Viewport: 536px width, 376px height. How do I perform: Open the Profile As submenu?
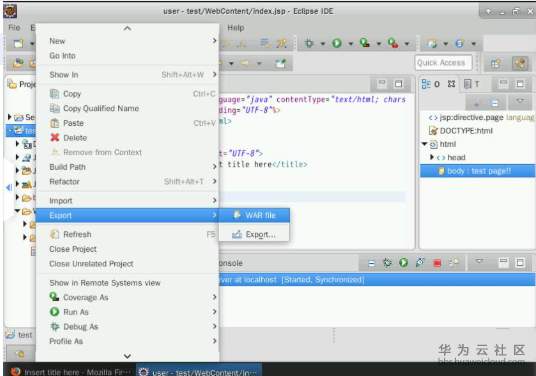[127, 341]
